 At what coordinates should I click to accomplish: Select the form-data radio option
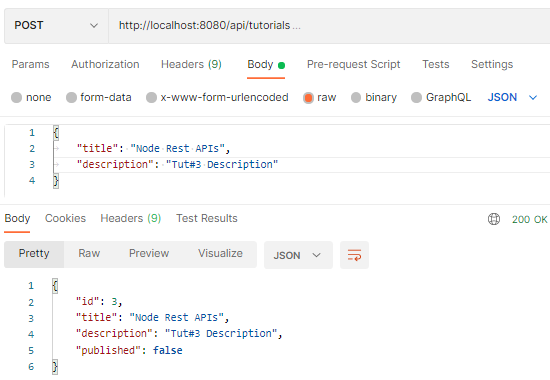[99, 97]
